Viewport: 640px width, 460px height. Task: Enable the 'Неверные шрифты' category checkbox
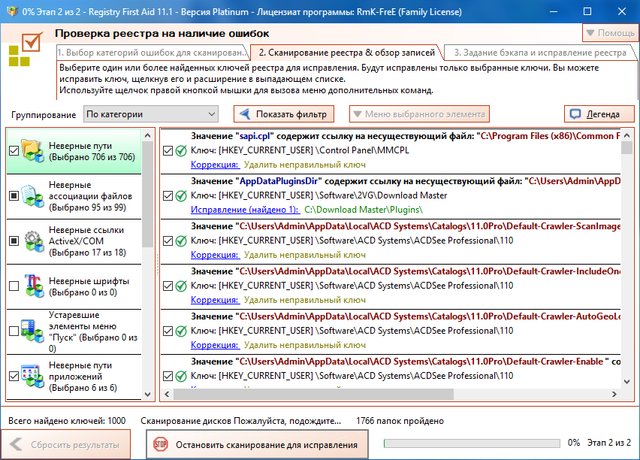click(12, 287)
